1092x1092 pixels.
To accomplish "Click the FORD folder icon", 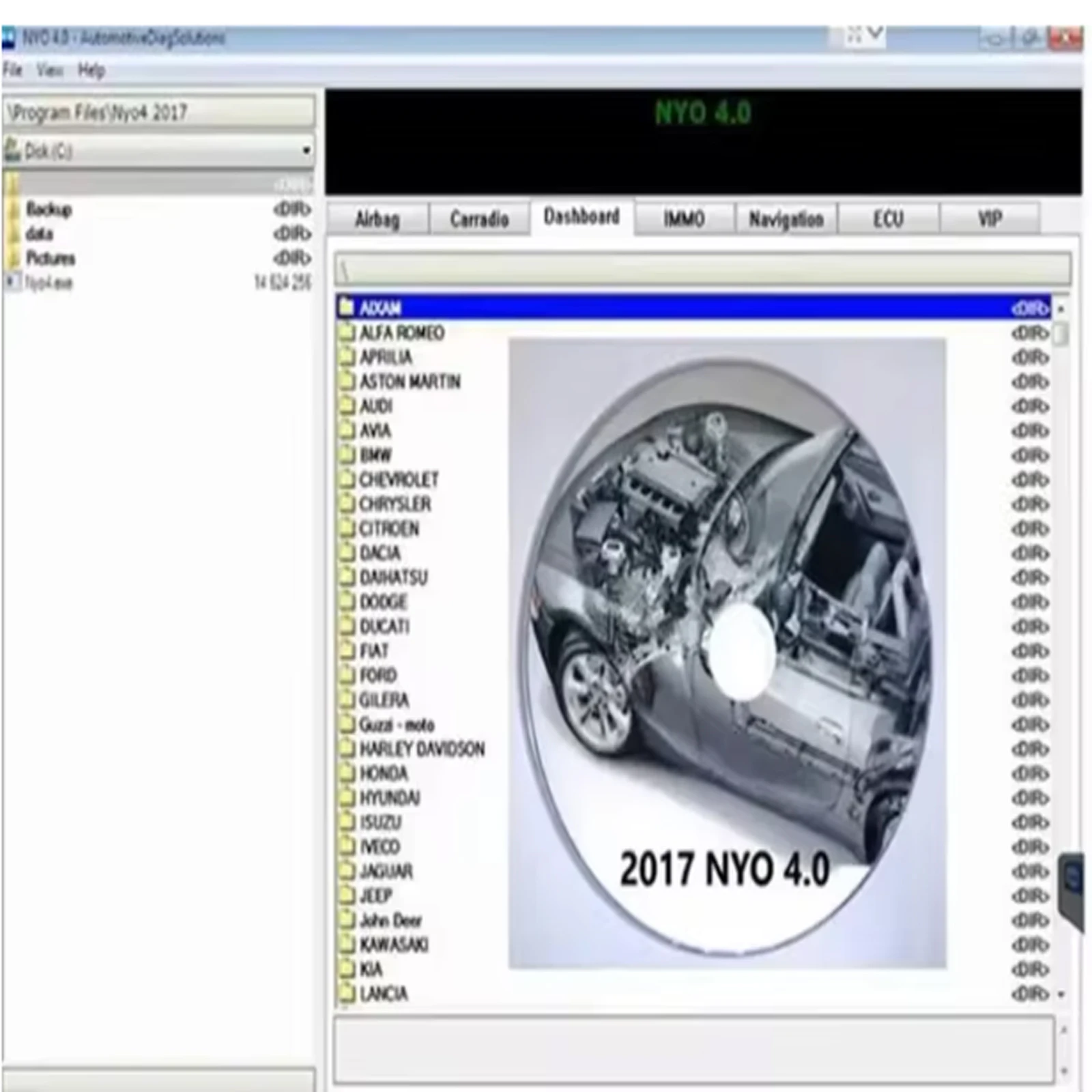I will (x=347, y=675).
